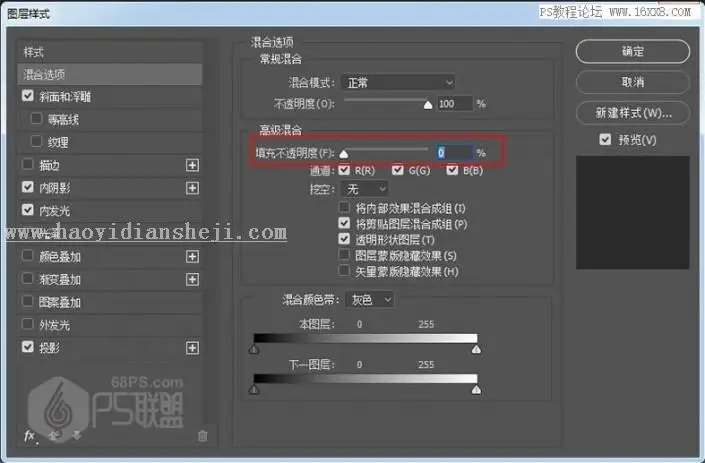The height and width of the screenshot is (463, 705).
Task: Click 下一图层 black point slider handle
Action: coord(254,390)
